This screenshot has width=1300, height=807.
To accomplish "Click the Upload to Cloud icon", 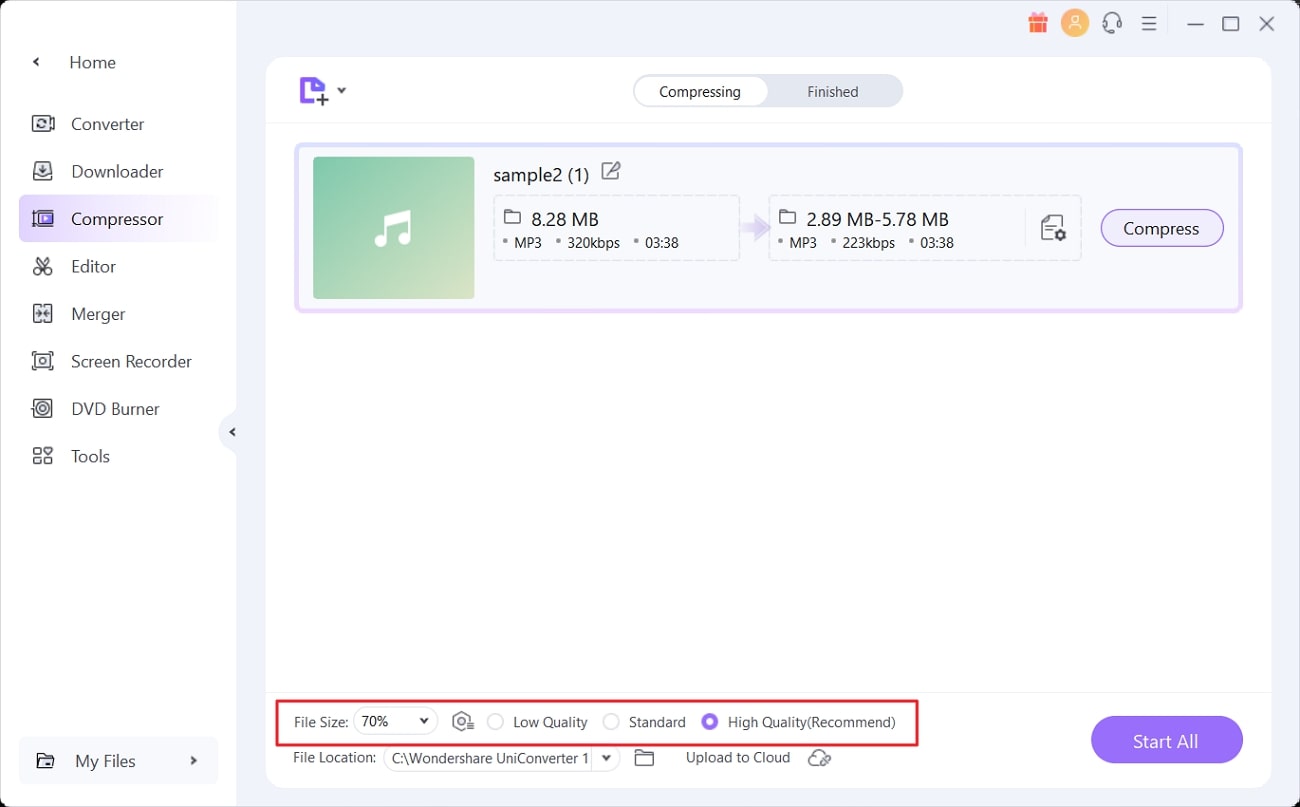I will (x=819, y=758).
